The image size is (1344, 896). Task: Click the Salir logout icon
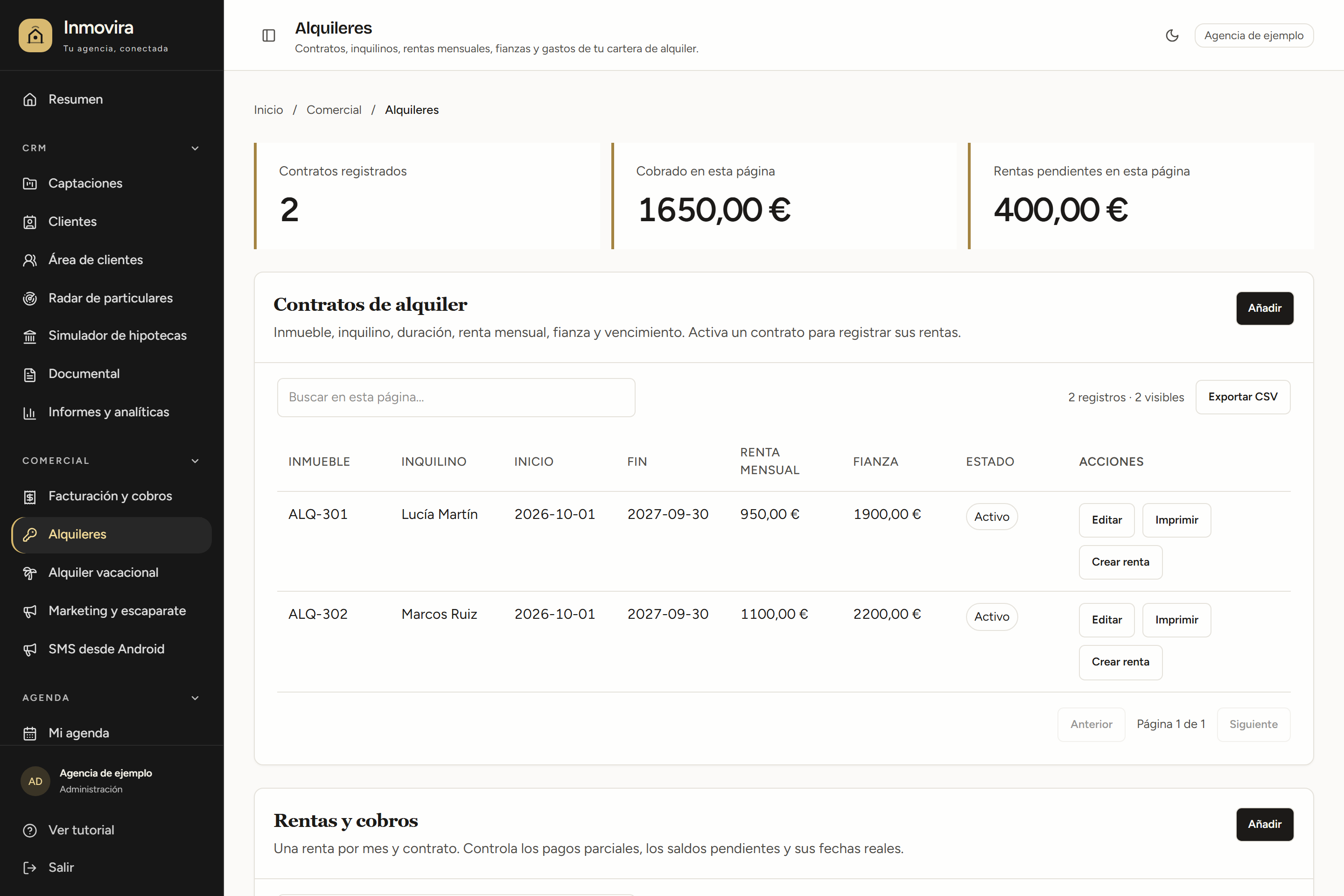[x=30, y=868]
